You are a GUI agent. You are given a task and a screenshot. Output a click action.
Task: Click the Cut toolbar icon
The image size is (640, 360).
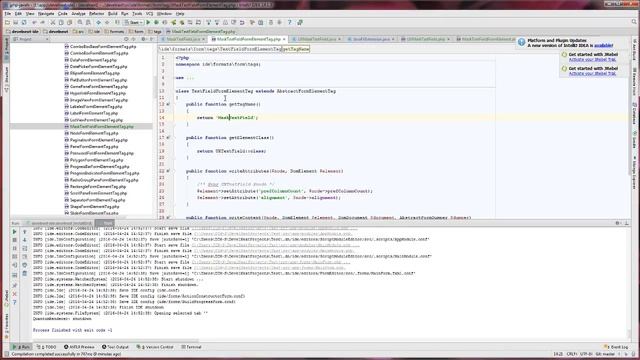(x=53, y=22)
